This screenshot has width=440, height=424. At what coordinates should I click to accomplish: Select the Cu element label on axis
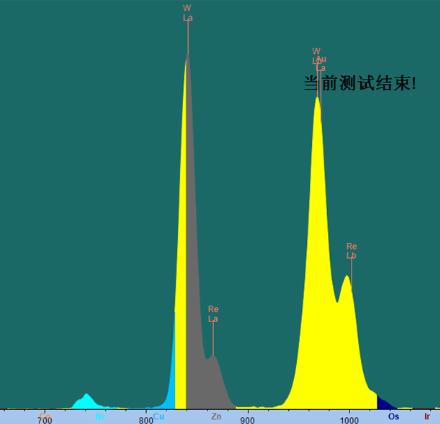coord(159,416)
